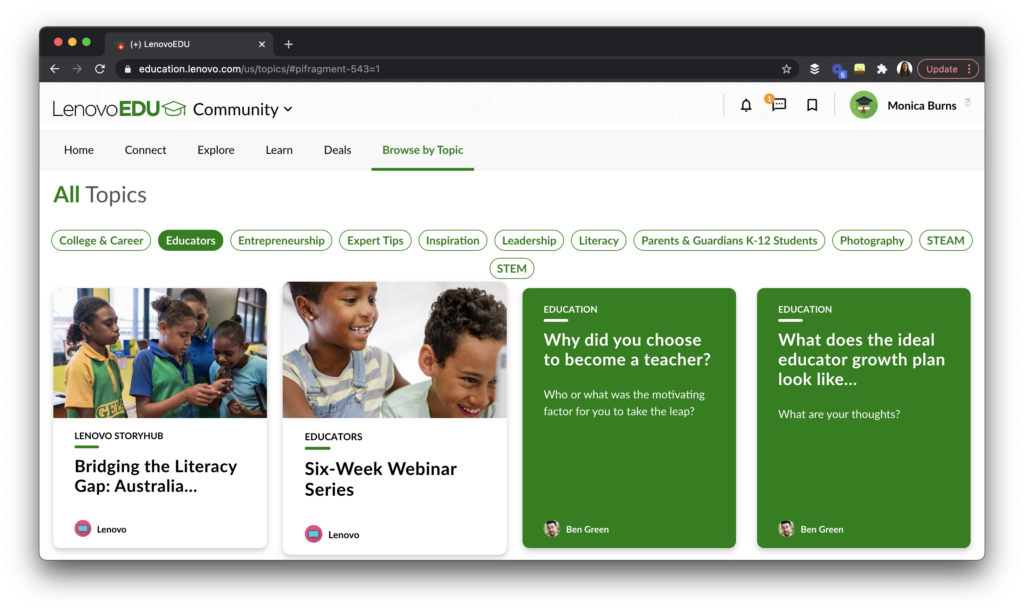Switch to the Deals tab
1024x612 pixels.
(x=337, y=149)
